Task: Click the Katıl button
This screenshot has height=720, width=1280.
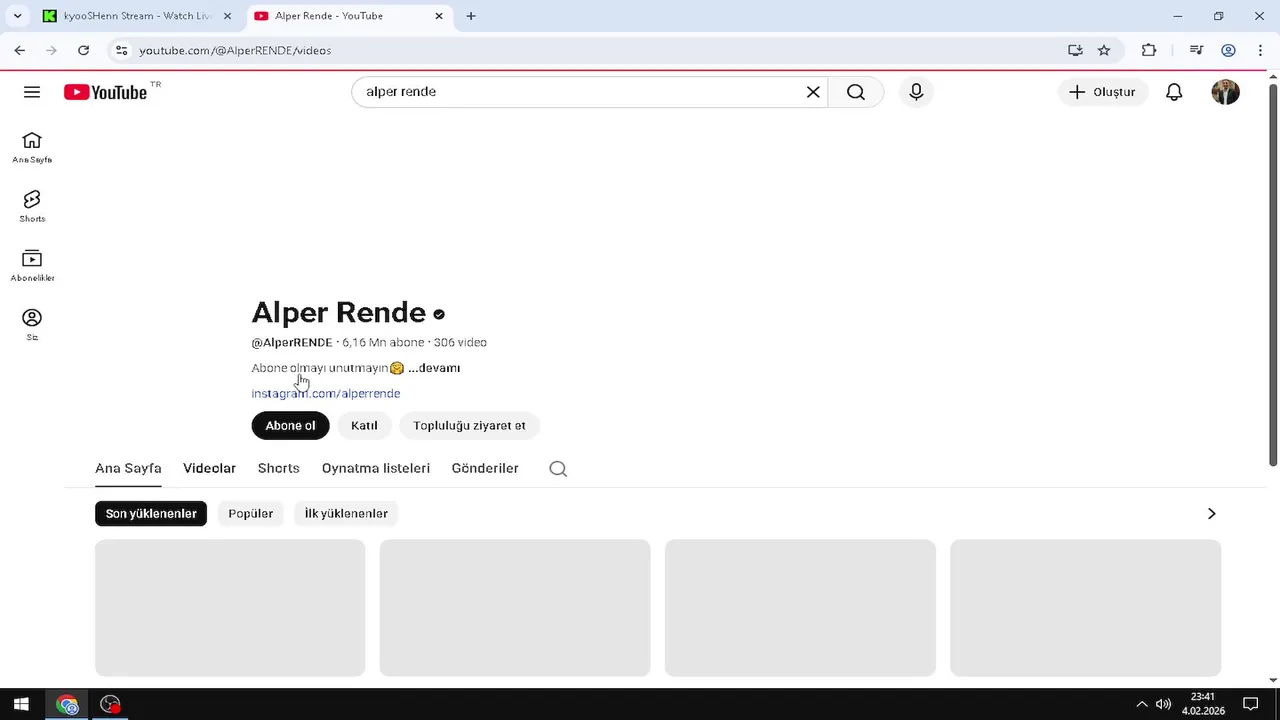Action: pyautogui.click(x=364, y=425)
